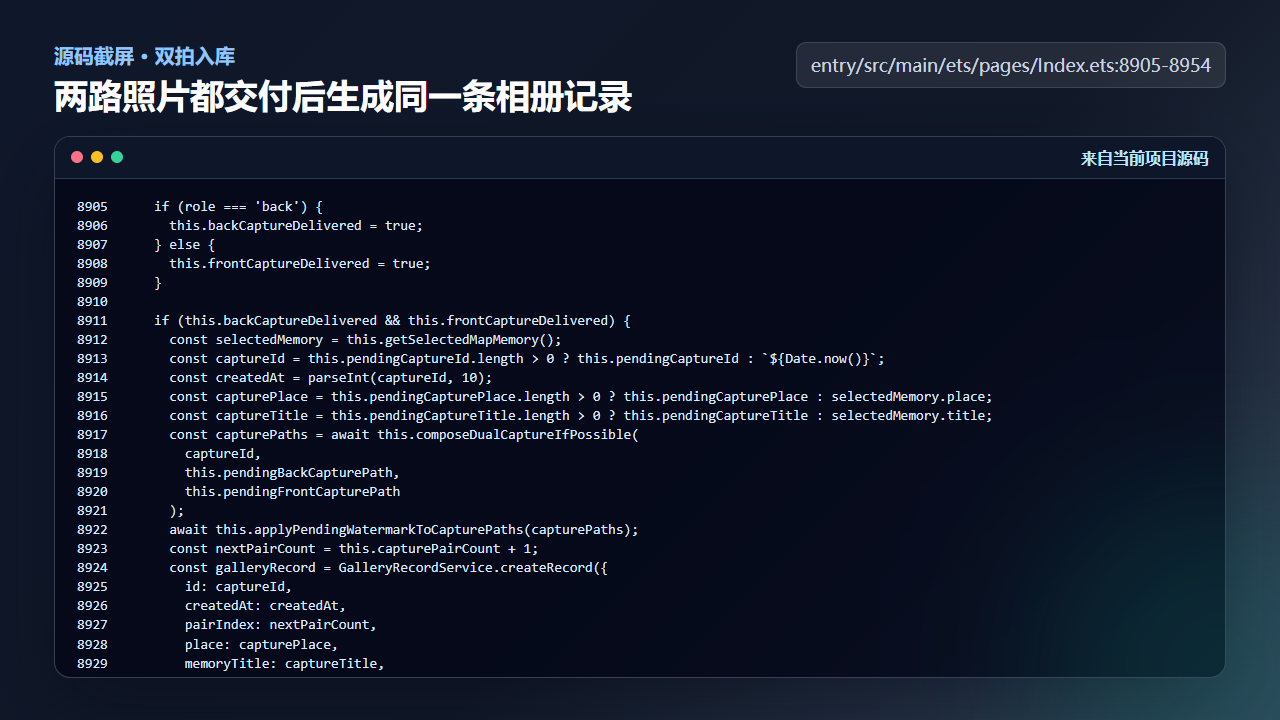Click line number 8905
1280x720 pixels.
(x=92, y=206)
